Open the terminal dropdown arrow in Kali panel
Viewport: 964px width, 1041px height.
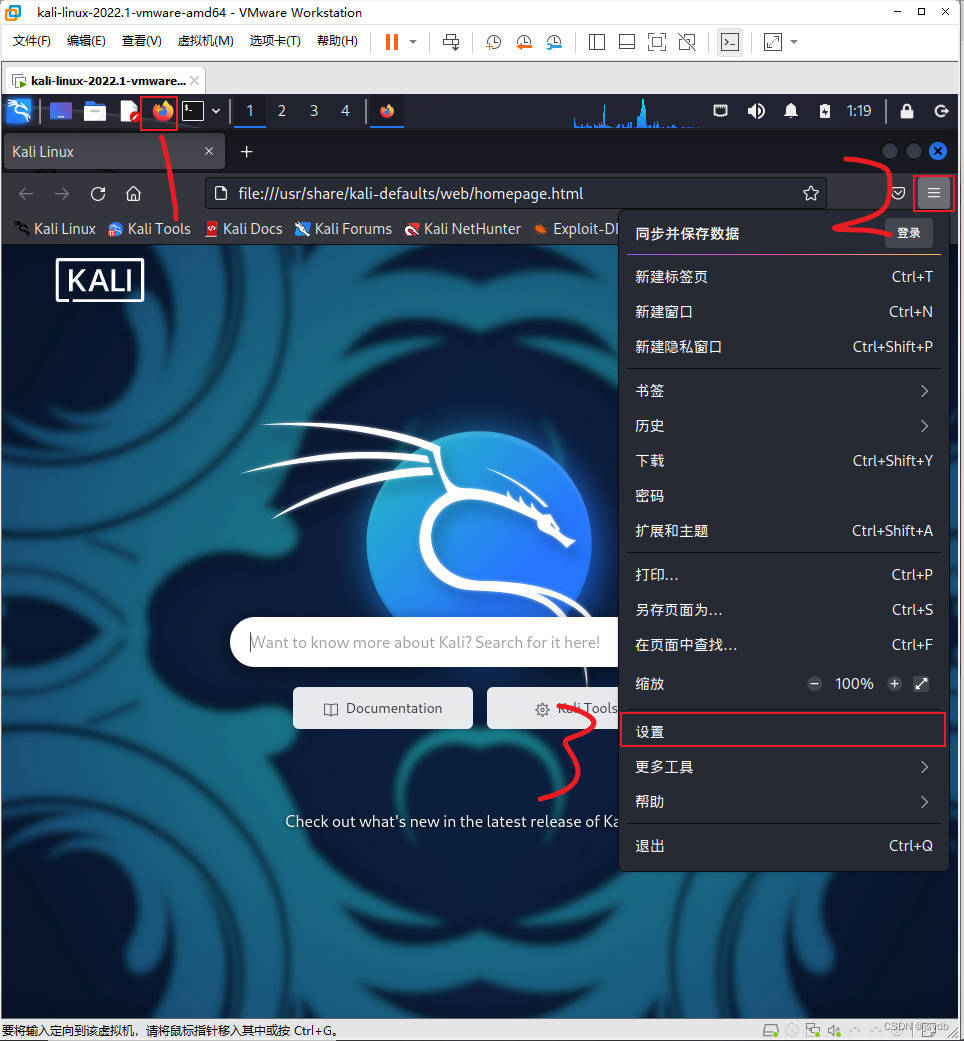click(215, 111)
